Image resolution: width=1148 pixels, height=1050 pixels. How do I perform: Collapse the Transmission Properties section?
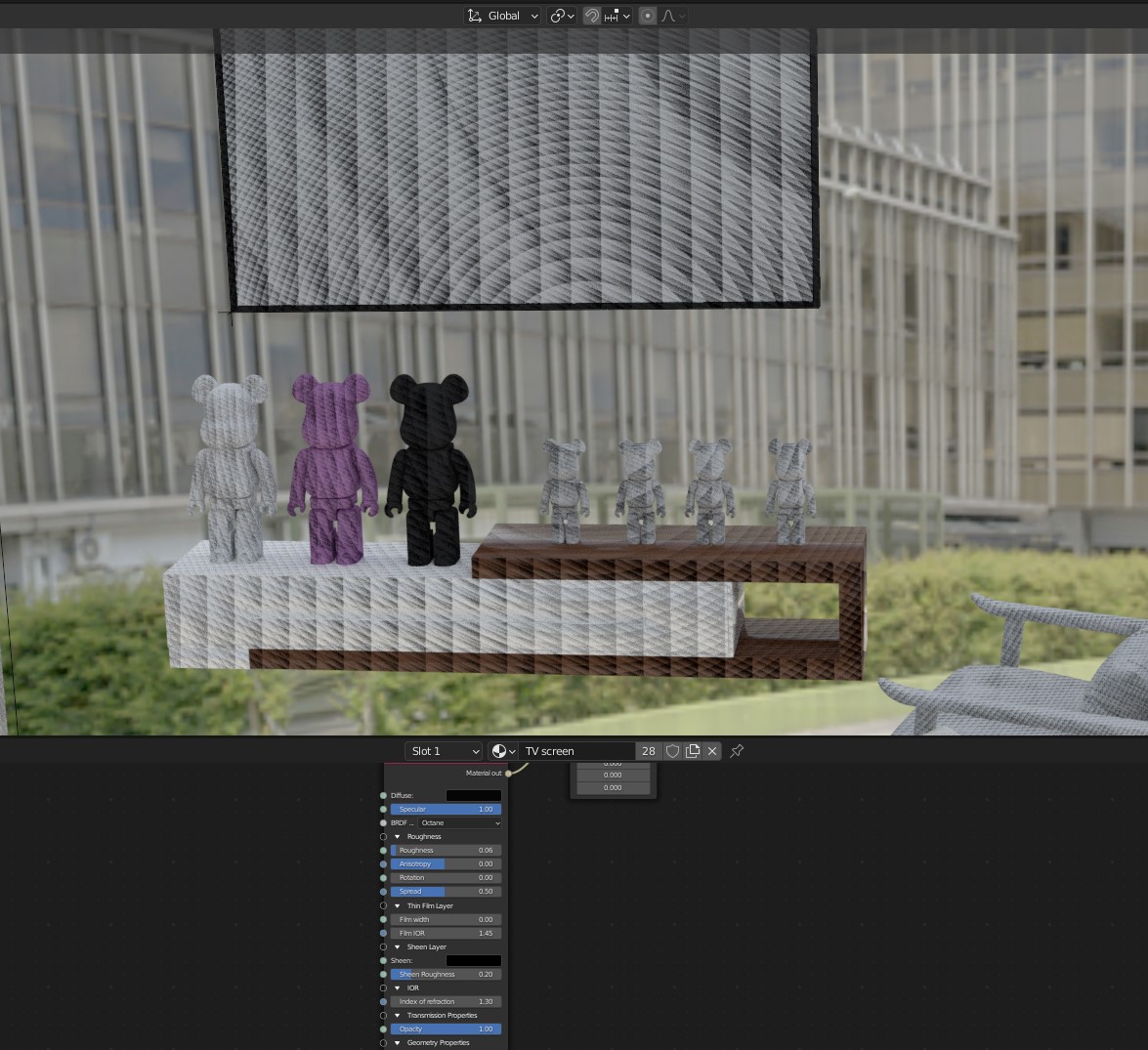pyautogui.click(x=398, y=1016)
